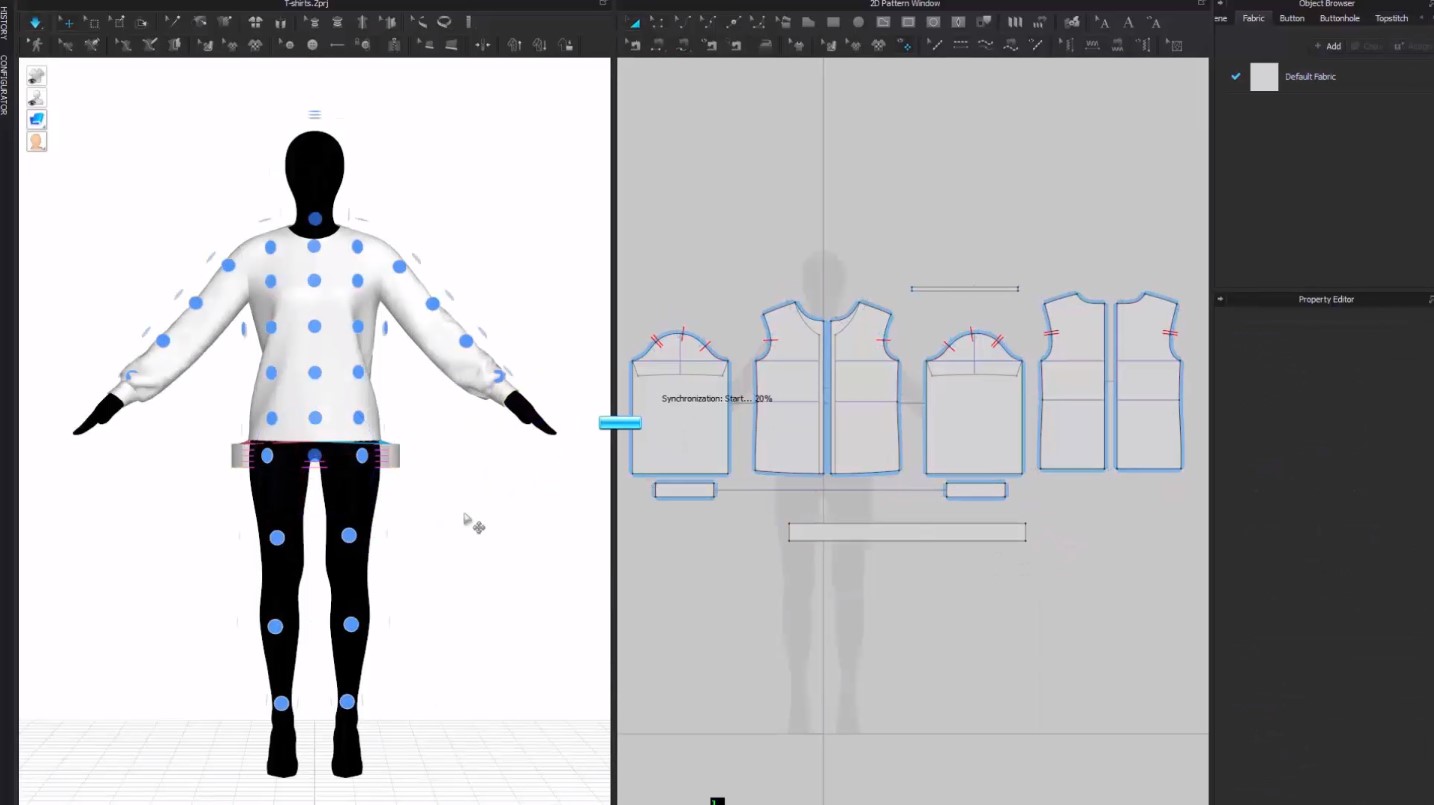The width and height of the screenshot is (1434, 805).
Task: Toggle the Default Fabric checkmark
Action: coord(1236,76)
